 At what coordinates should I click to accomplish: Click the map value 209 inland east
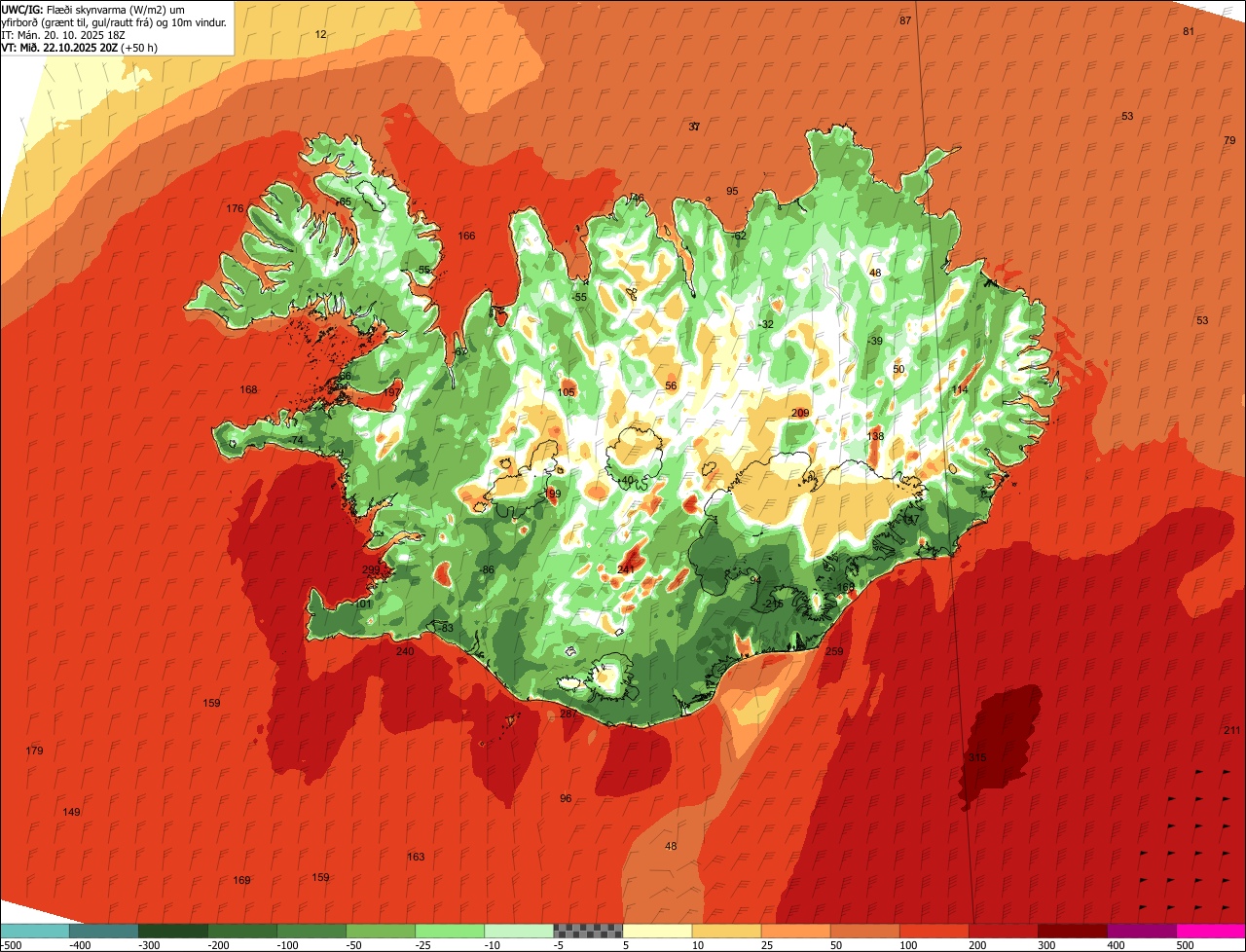[800, 414]
